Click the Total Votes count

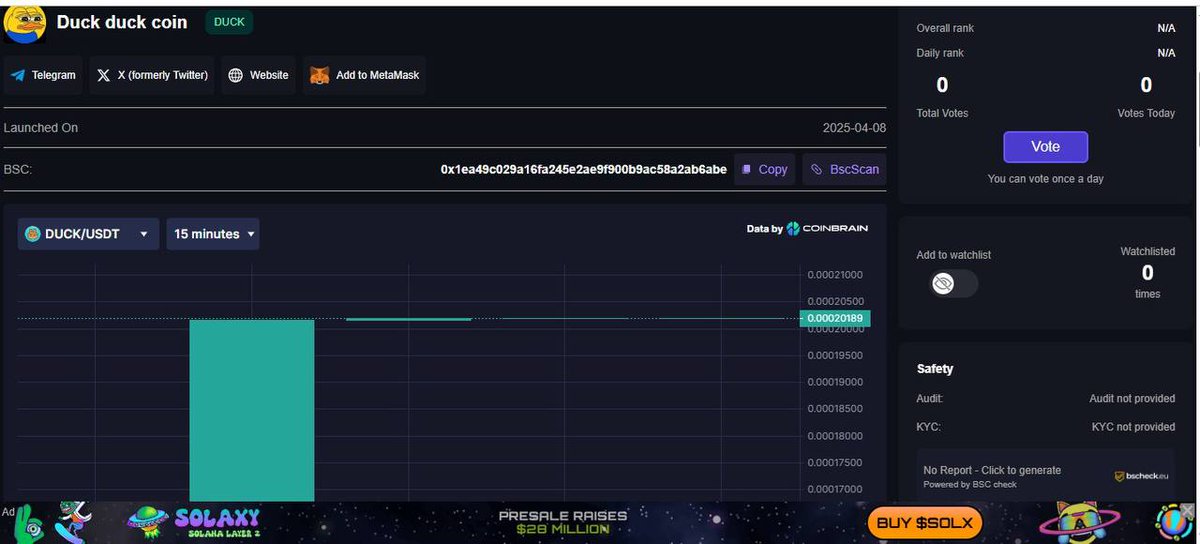click(x=942, y=86)
